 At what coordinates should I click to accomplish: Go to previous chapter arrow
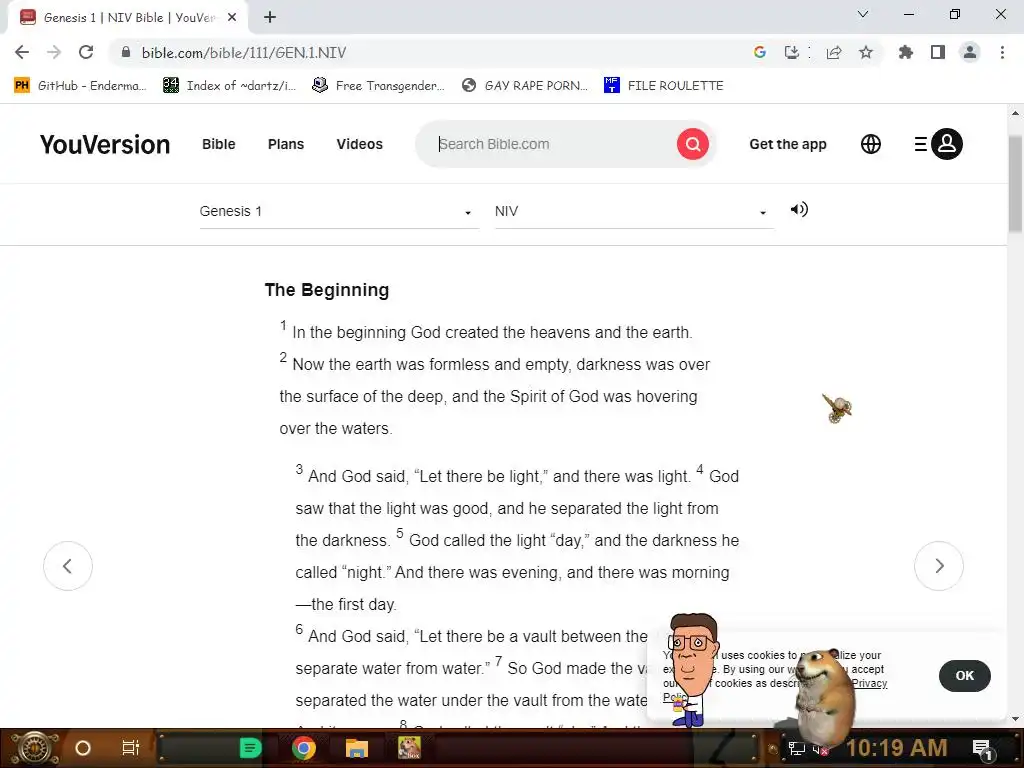pyautogui.click(x=68, y=566)
